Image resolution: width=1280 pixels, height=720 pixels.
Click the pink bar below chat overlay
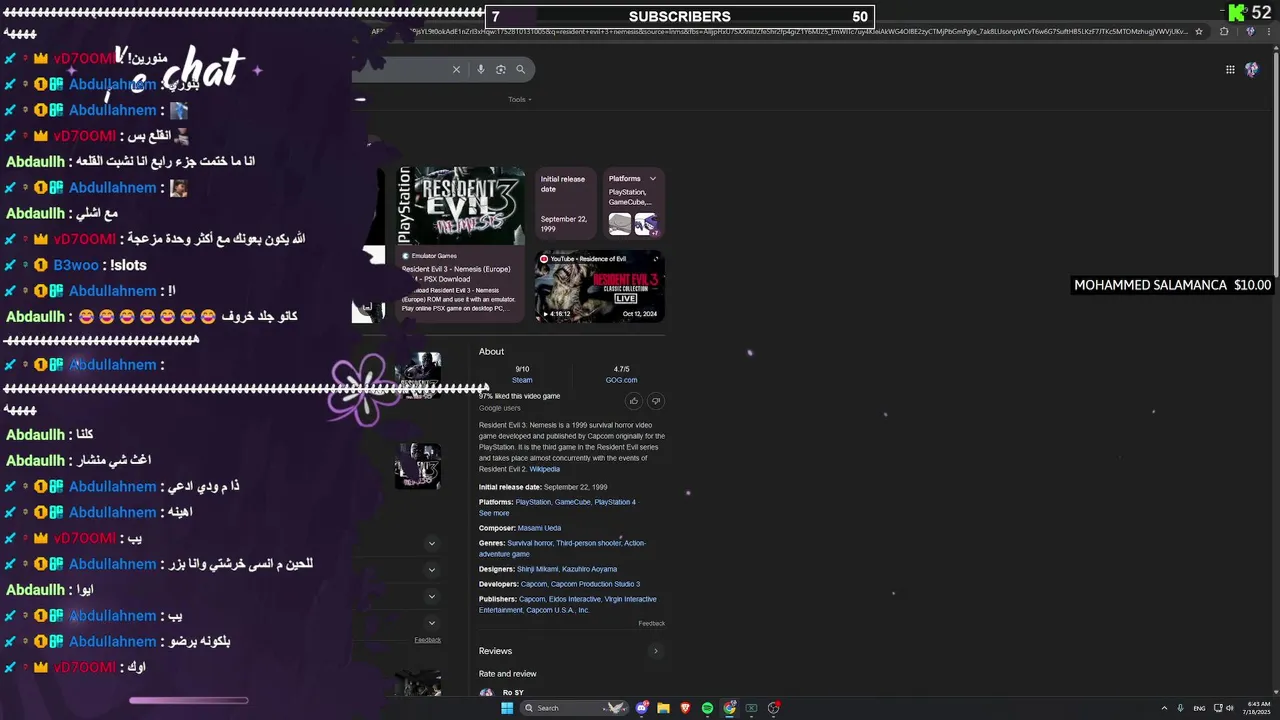189,701
